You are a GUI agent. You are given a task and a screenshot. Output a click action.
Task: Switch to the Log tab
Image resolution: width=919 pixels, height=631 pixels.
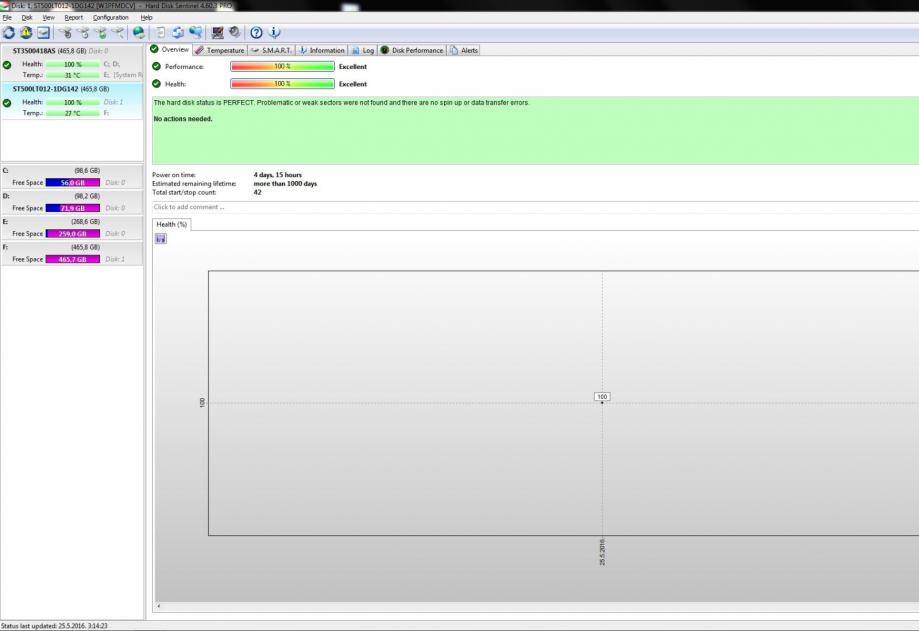pos(363,50)
